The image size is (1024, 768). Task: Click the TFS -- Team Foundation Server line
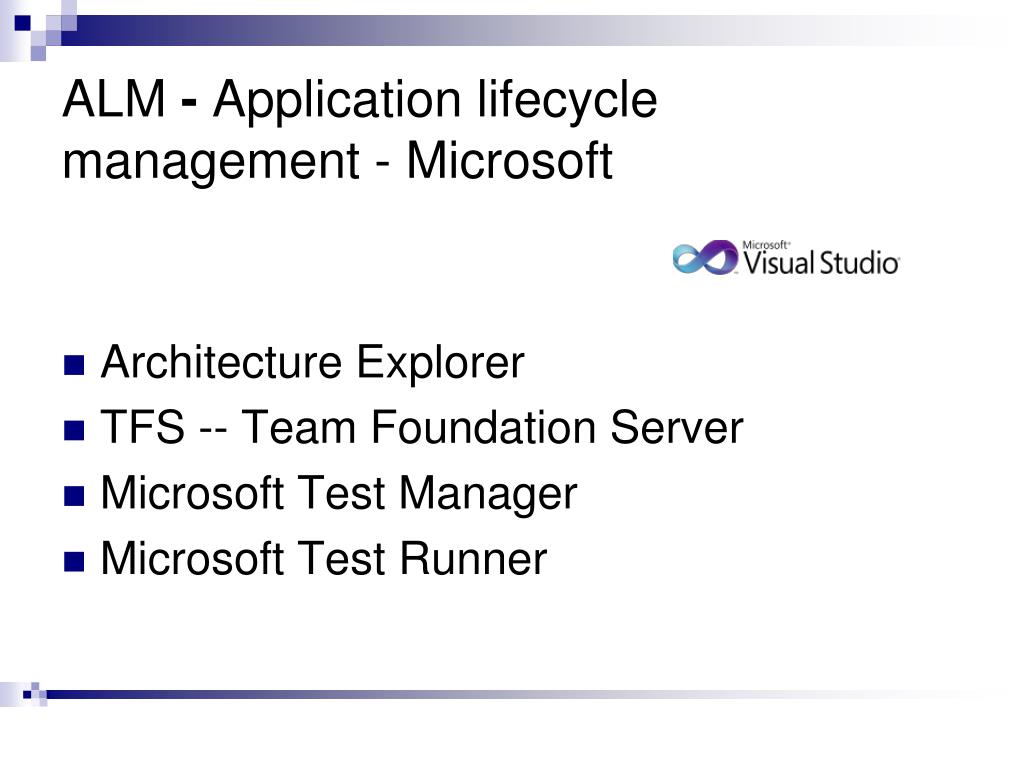422,427
